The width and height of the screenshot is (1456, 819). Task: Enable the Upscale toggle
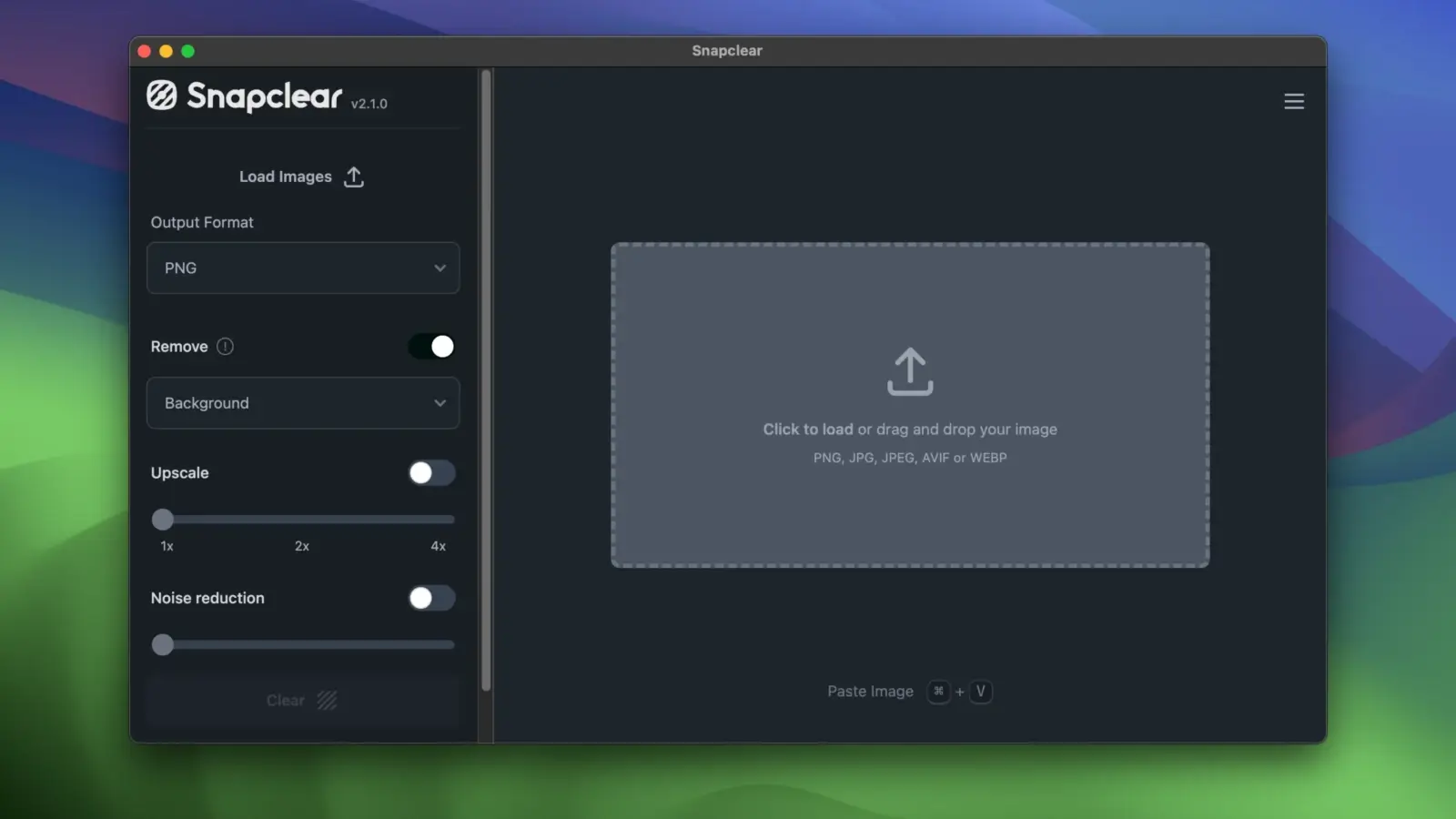click(x=431, y=473)
